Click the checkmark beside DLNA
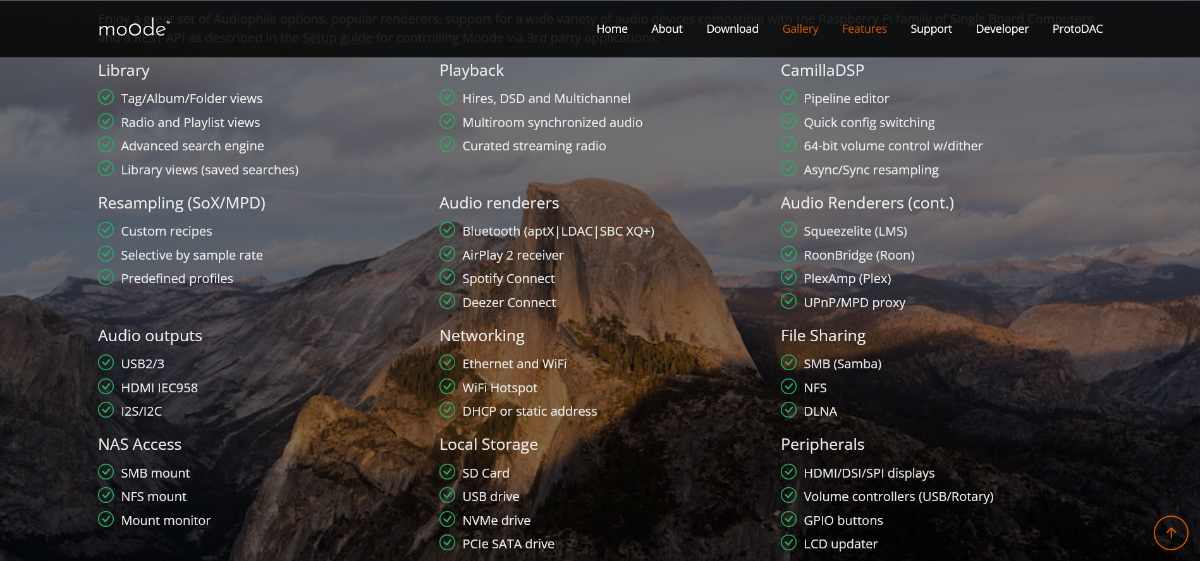 (789, 410)
